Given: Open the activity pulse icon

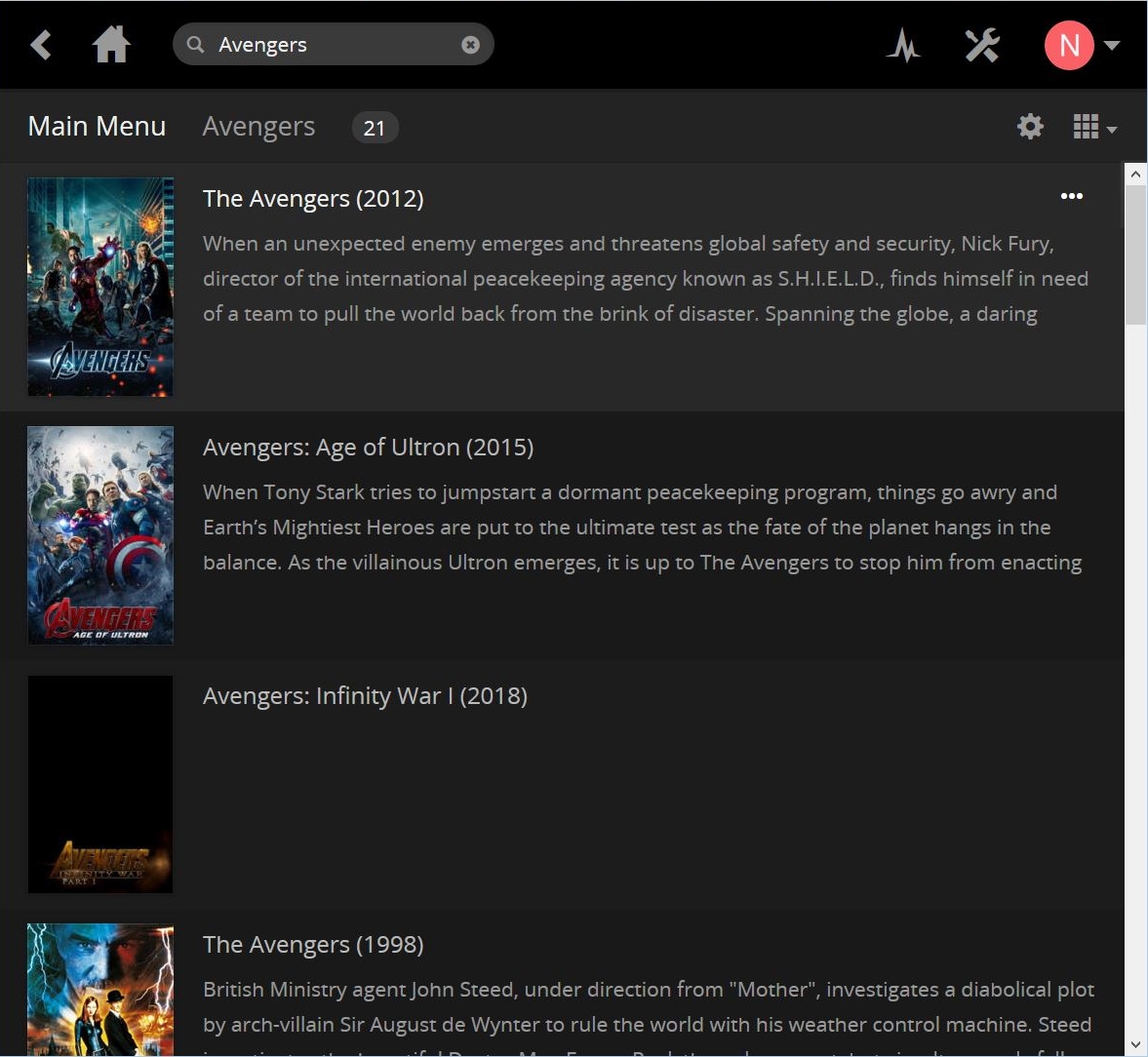Looking at the screenshot, I should tap(903, 46).
